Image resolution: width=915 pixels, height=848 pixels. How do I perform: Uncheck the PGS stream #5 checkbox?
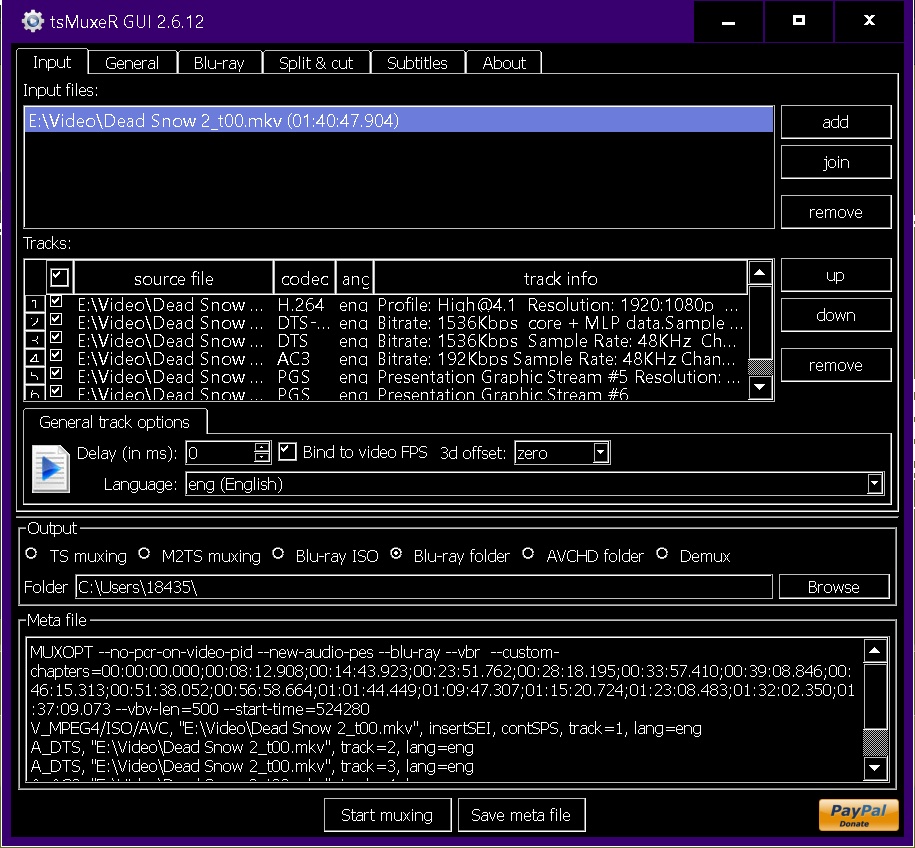pos(56,373)
